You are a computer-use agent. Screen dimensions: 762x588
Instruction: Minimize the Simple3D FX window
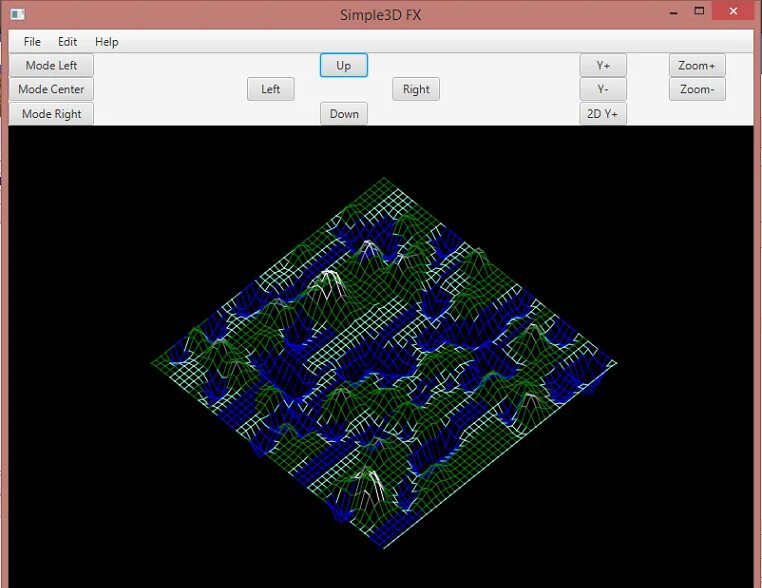coord(674,12)
